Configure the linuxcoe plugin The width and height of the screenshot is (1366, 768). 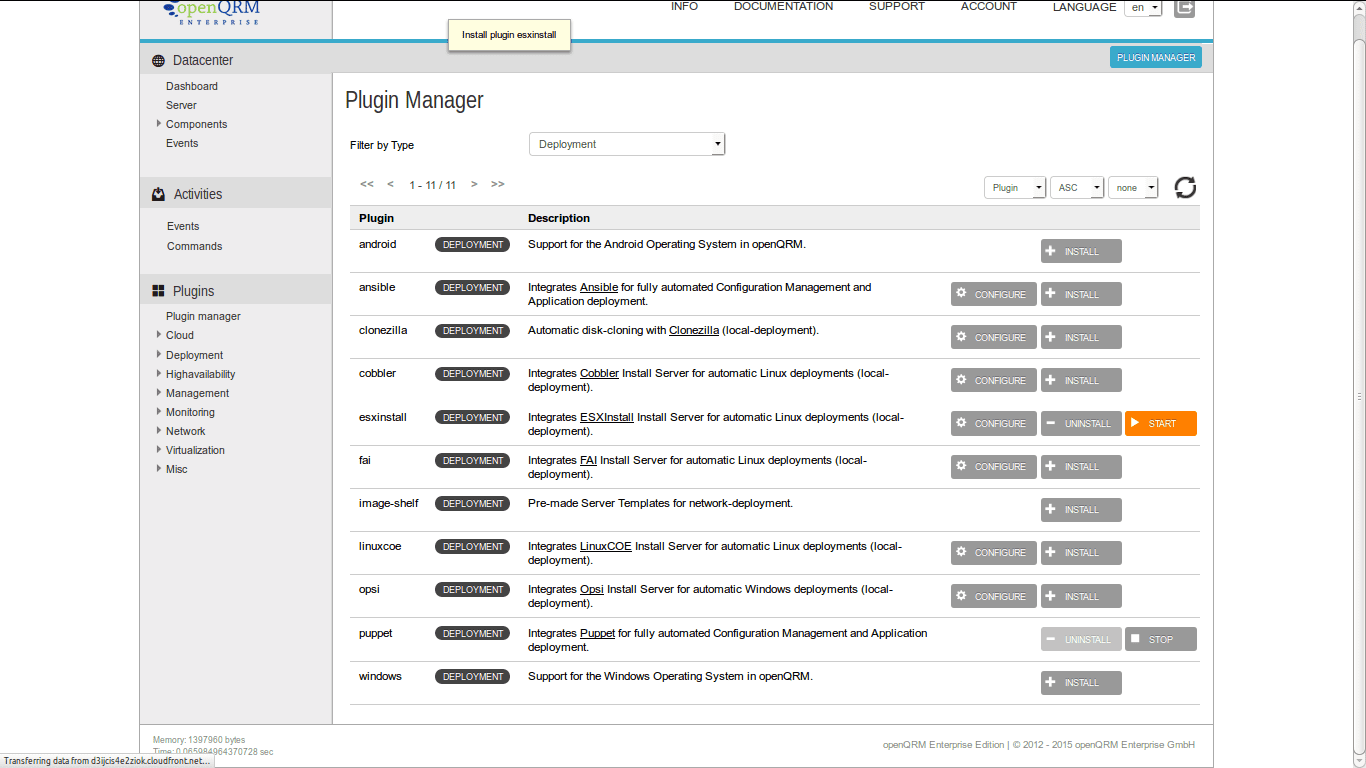tap(993, 552)
